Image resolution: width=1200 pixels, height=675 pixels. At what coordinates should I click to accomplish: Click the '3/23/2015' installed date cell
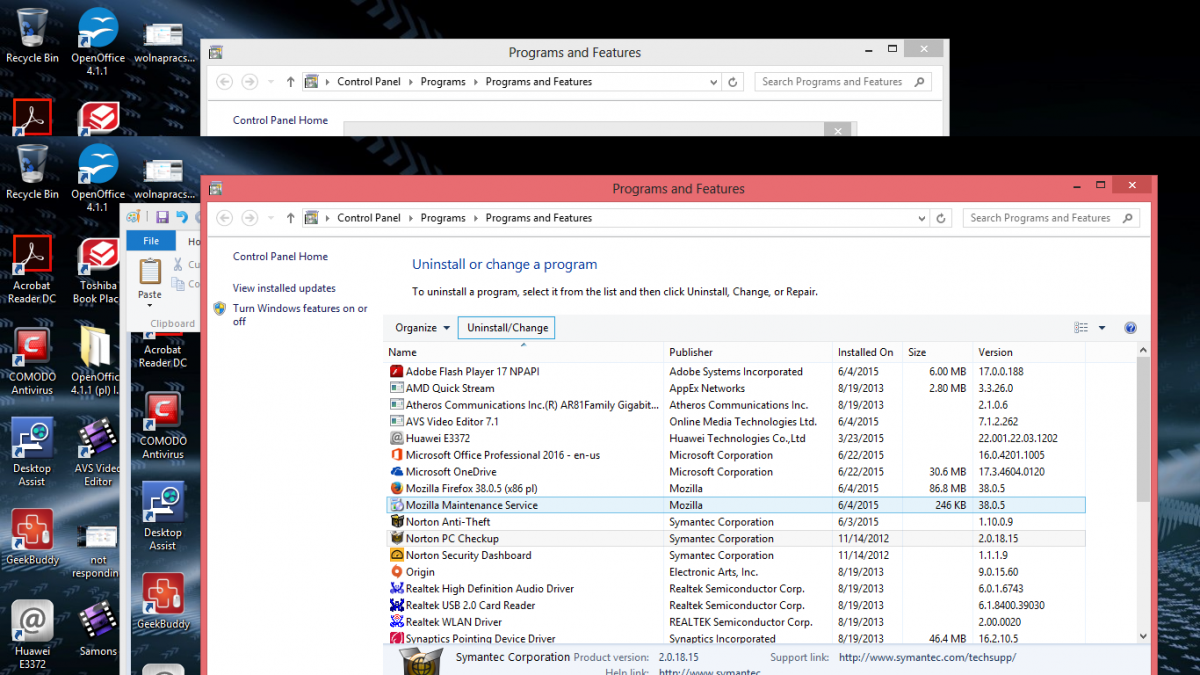861,438
